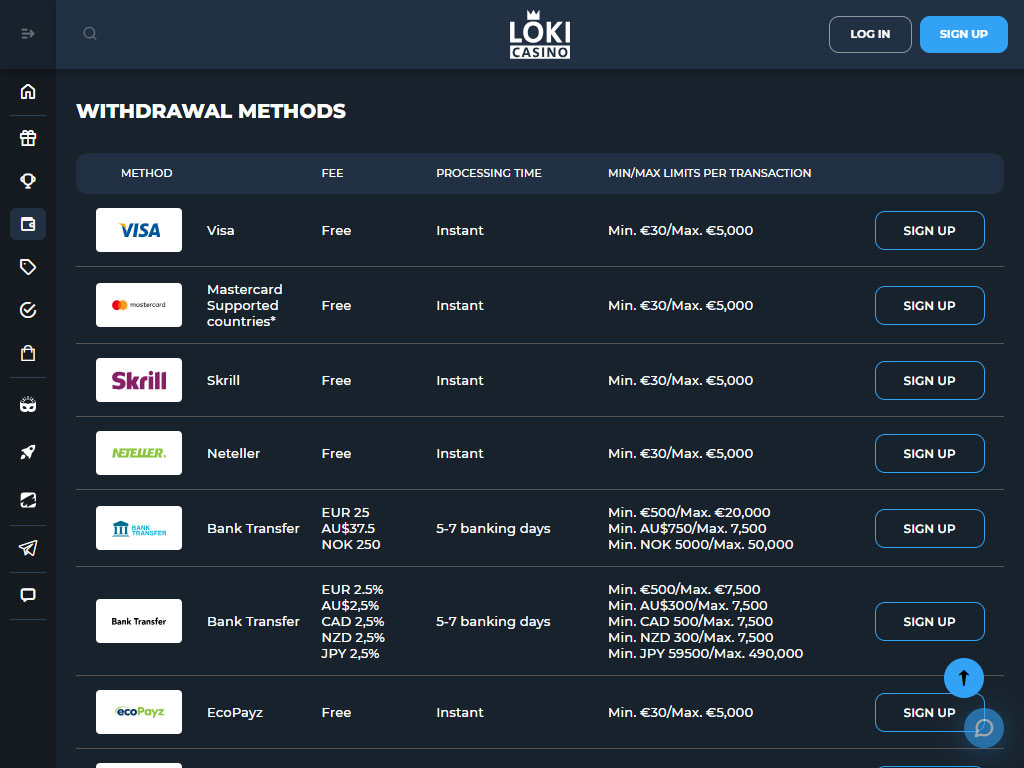
Task: Click the WITHDRAWAL METHODS heading
Action: pos(211,111)
